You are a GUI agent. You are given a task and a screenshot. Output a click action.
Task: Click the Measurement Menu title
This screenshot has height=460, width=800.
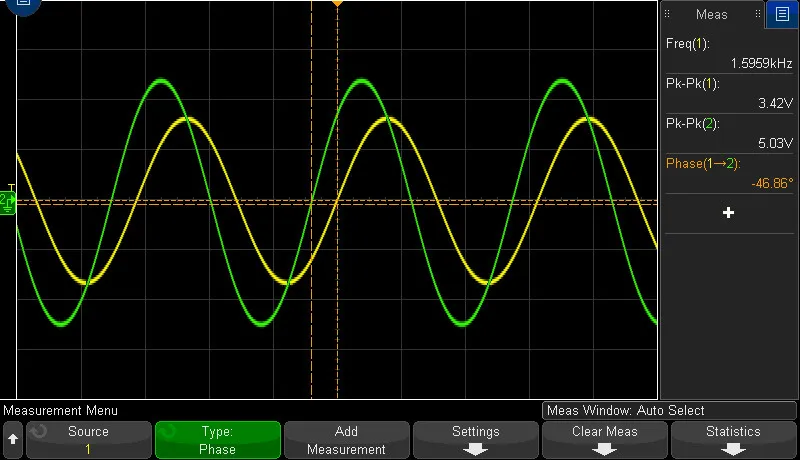point(60,411)
